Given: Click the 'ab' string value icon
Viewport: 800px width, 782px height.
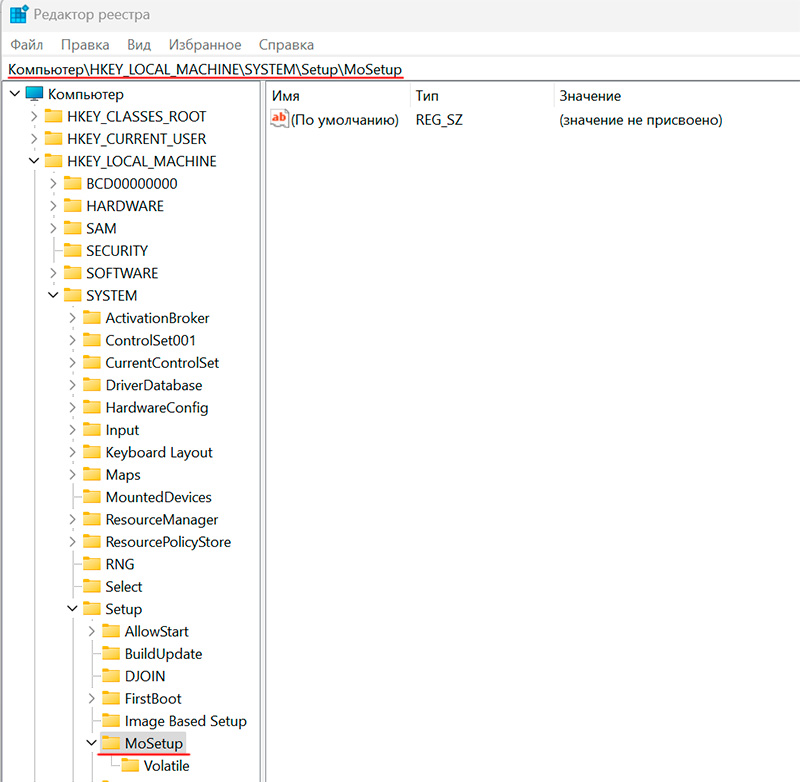Looking at the screenshot, I should click(x=280, y=120).
